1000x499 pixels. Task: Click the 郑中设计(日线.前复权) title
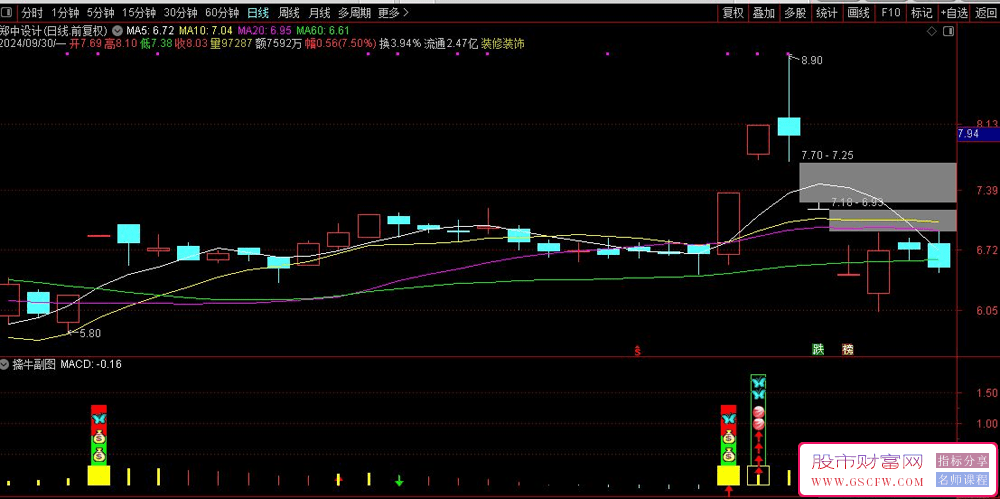(54, 30)
